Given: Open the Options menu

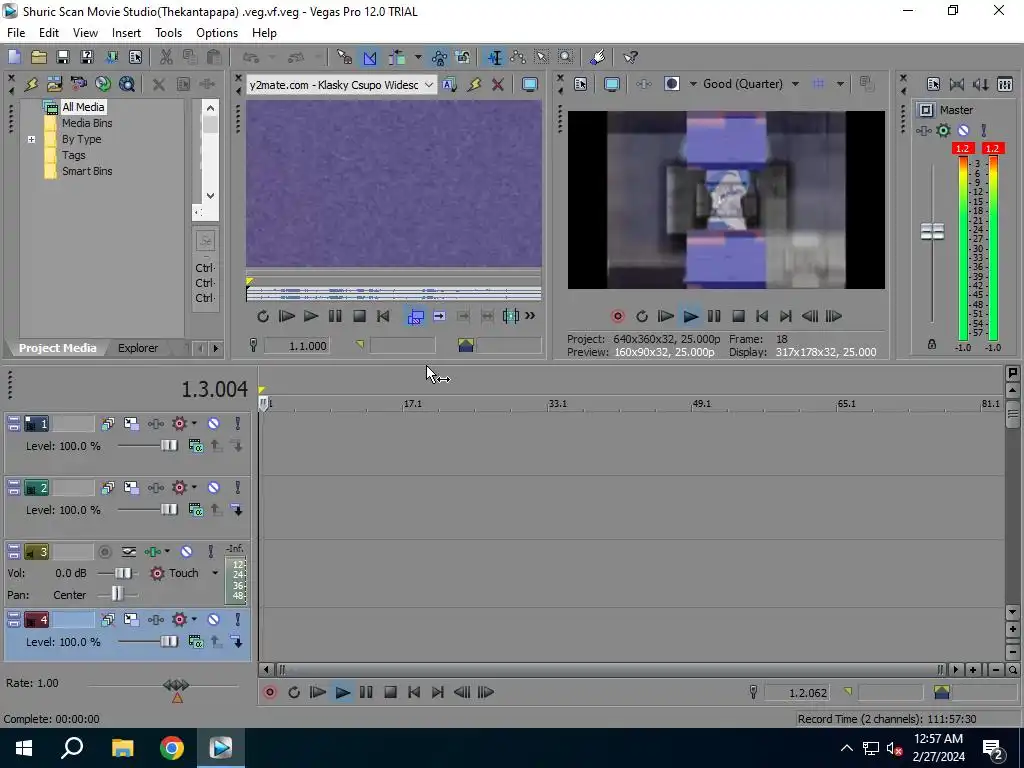Looking at the screenshot, I should [x=217, y=33].
